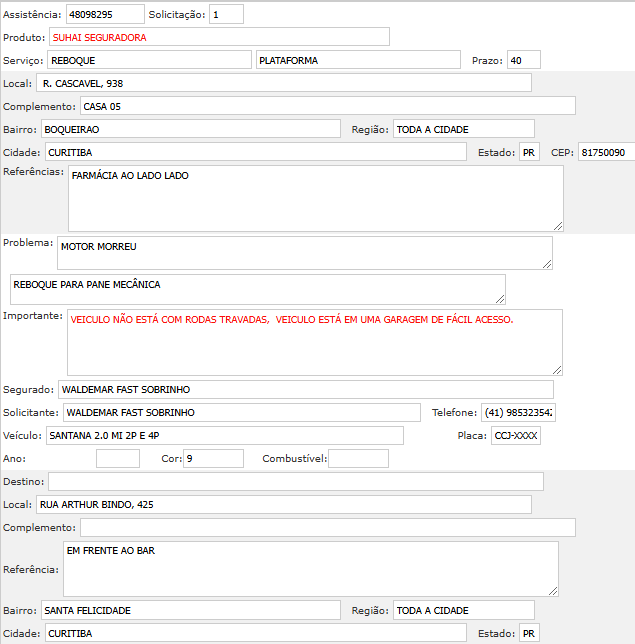Select the Solicitação number field
Image resolution: width=635 pixels, height=644 pixels.
click(x=226, y=14)
